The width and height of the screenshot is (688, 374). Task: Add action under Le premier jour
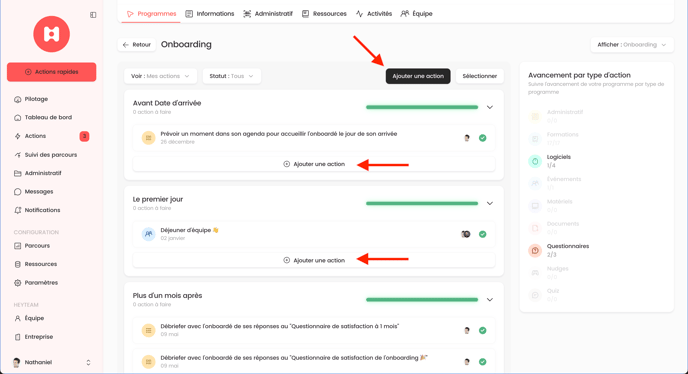coord(314,260)
